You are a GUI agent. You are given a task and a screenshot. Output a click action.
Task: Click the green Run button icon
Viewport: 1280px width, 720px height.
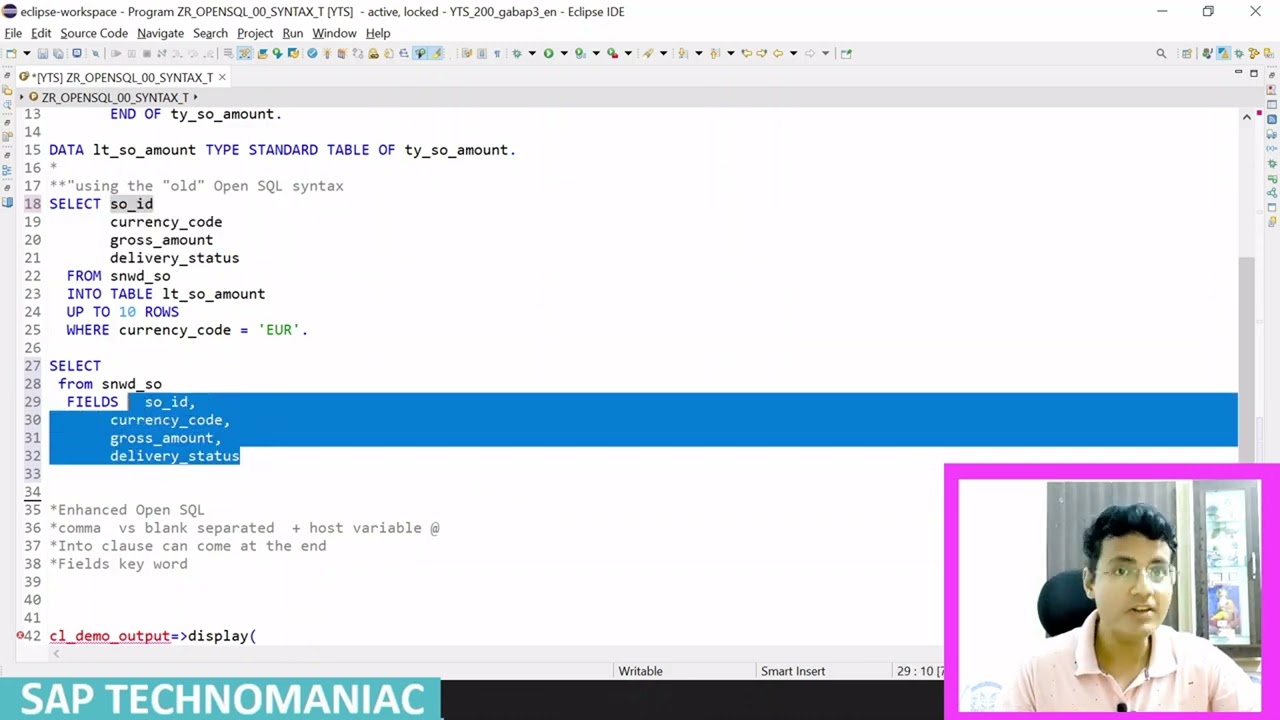[548, 53]
